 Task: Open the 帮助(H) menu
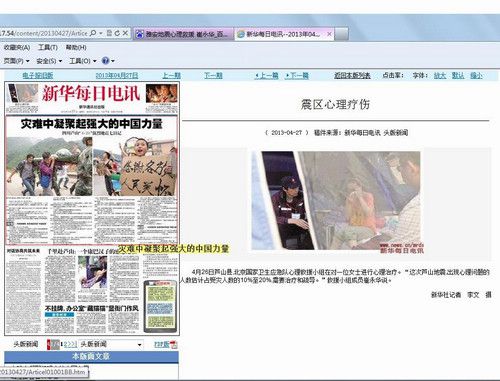coord(76,48)
